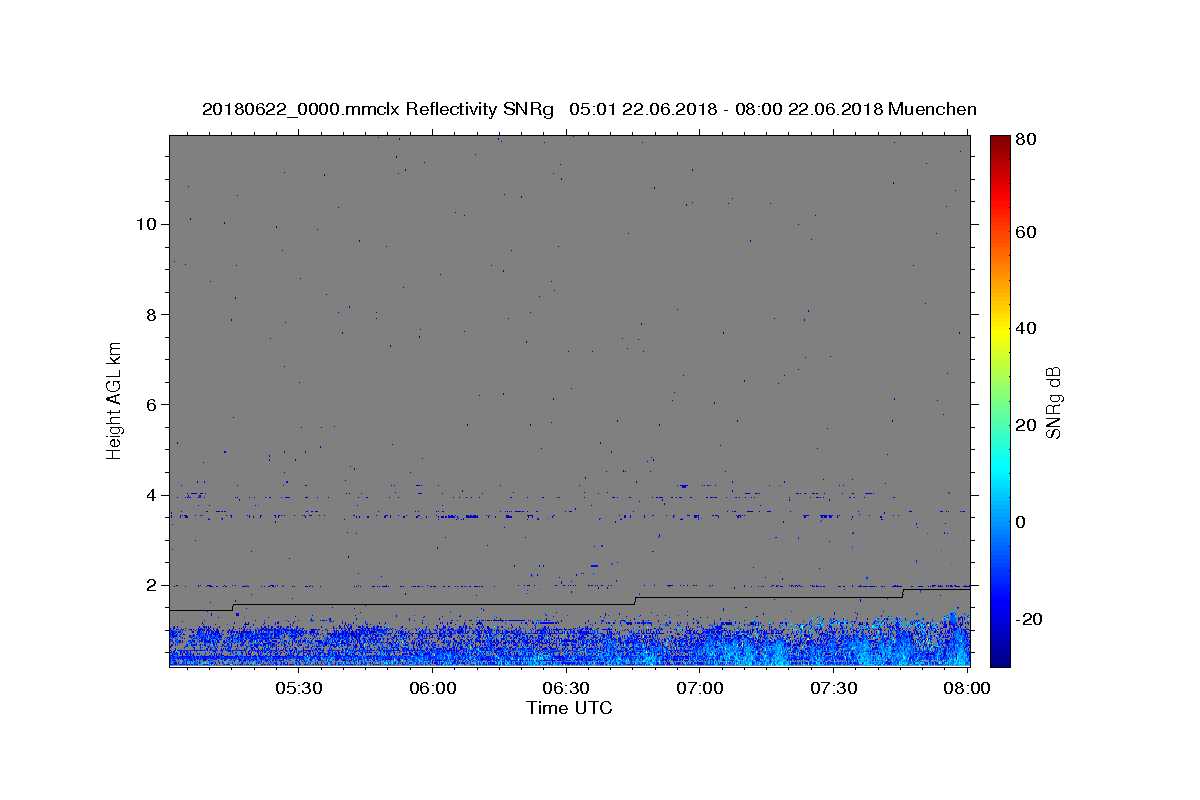Click the plot title text starting '20180622_0000.mmclx'
The width and height of the screenshot is (1200, 800).
[x=589, y=109]
